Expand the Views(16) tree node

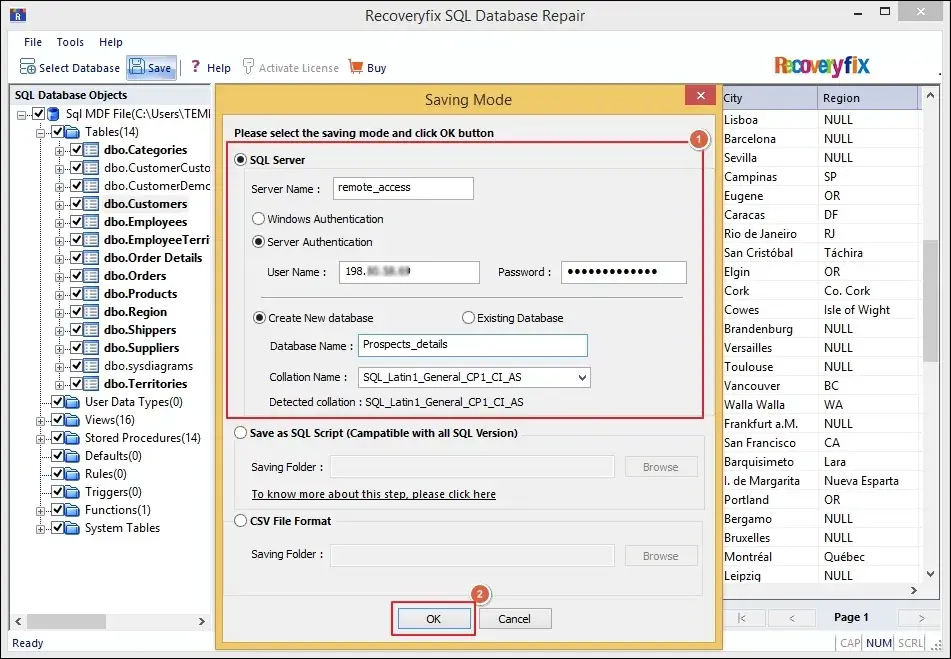click(x=41, y=421)
